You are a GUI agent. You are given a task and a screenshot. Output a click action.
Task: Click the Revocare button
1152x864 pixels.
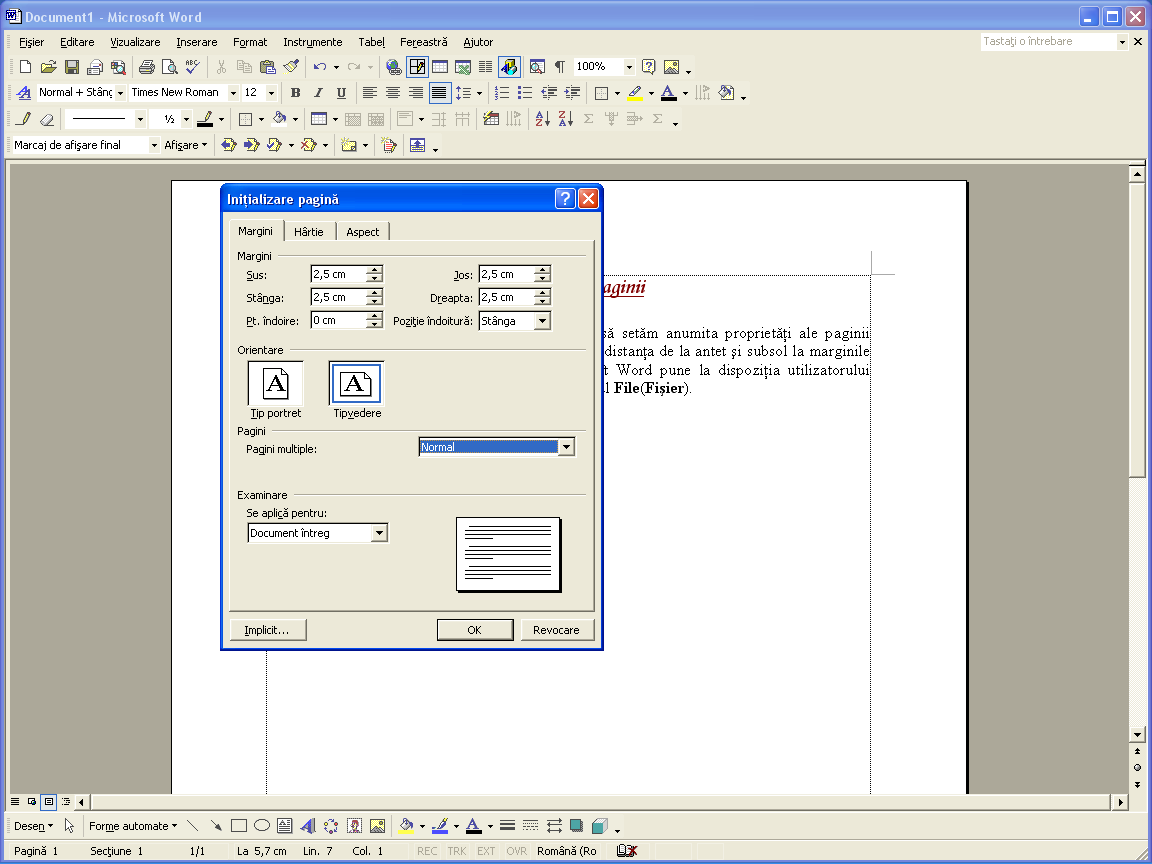[x=556, y=630]
